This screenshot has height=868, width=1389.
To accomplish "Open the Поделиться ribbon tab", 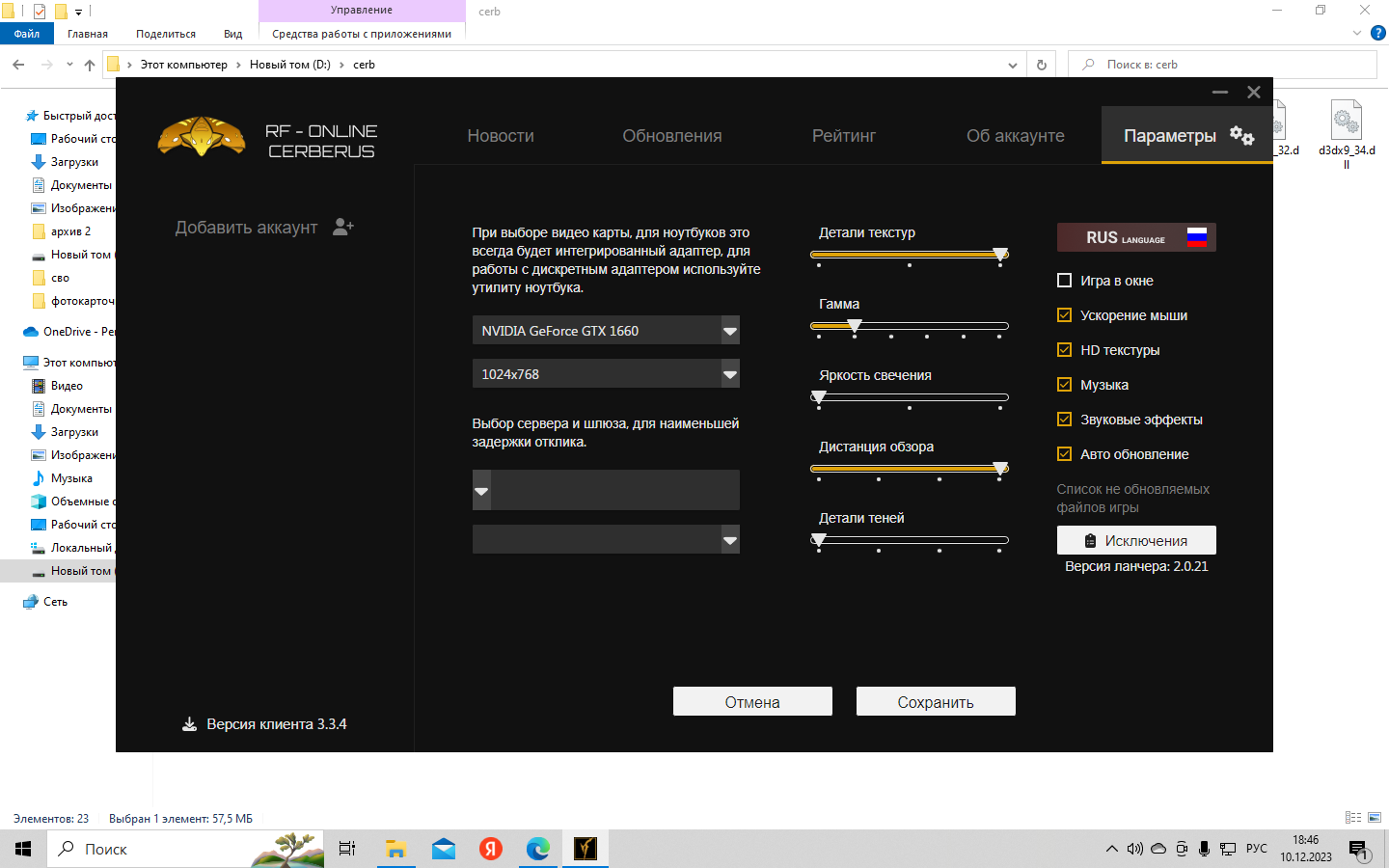I will tap(166, 34).
